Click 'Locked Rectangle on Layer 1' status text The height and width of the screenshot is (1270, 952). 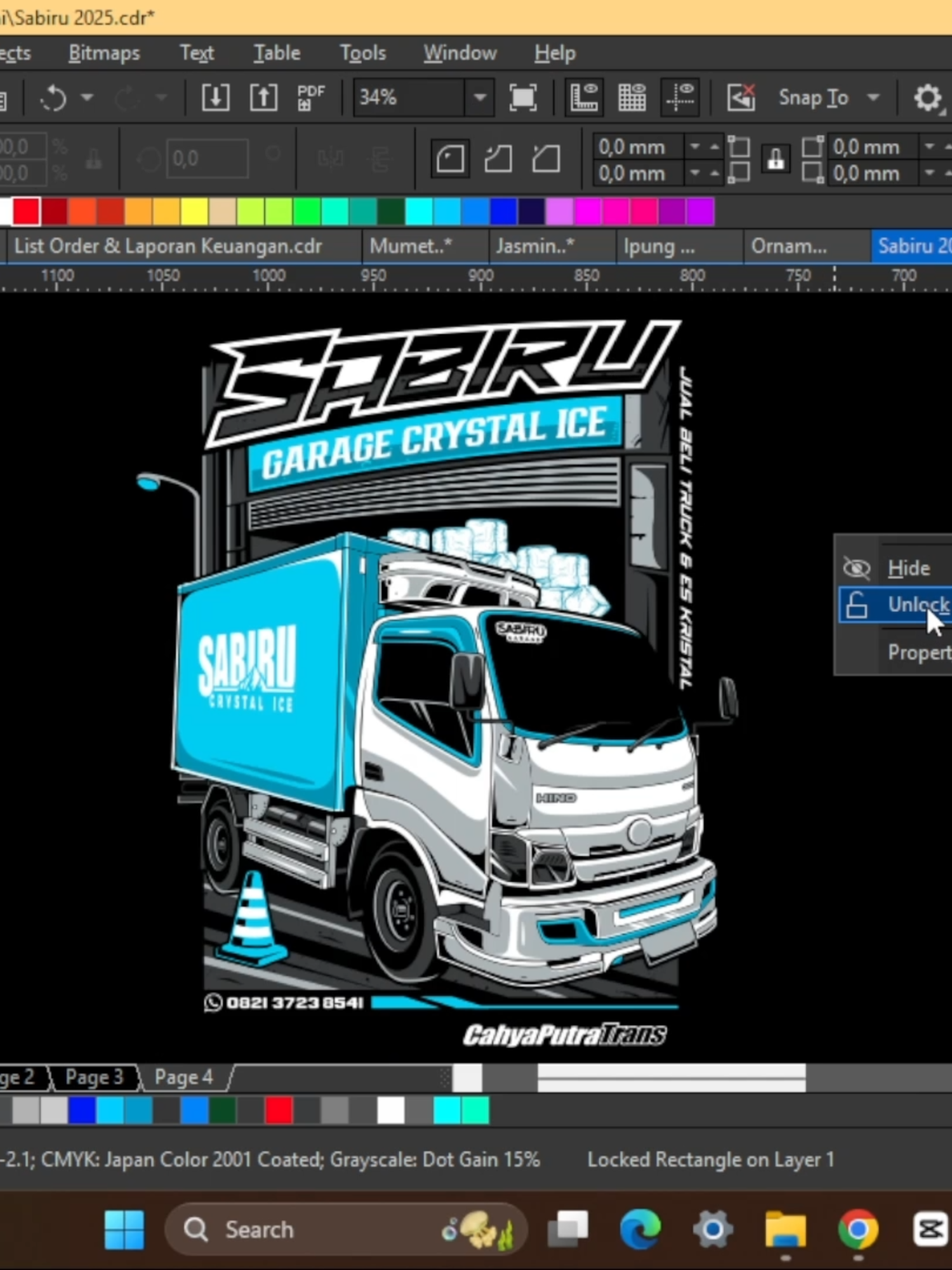(710, 1160)
